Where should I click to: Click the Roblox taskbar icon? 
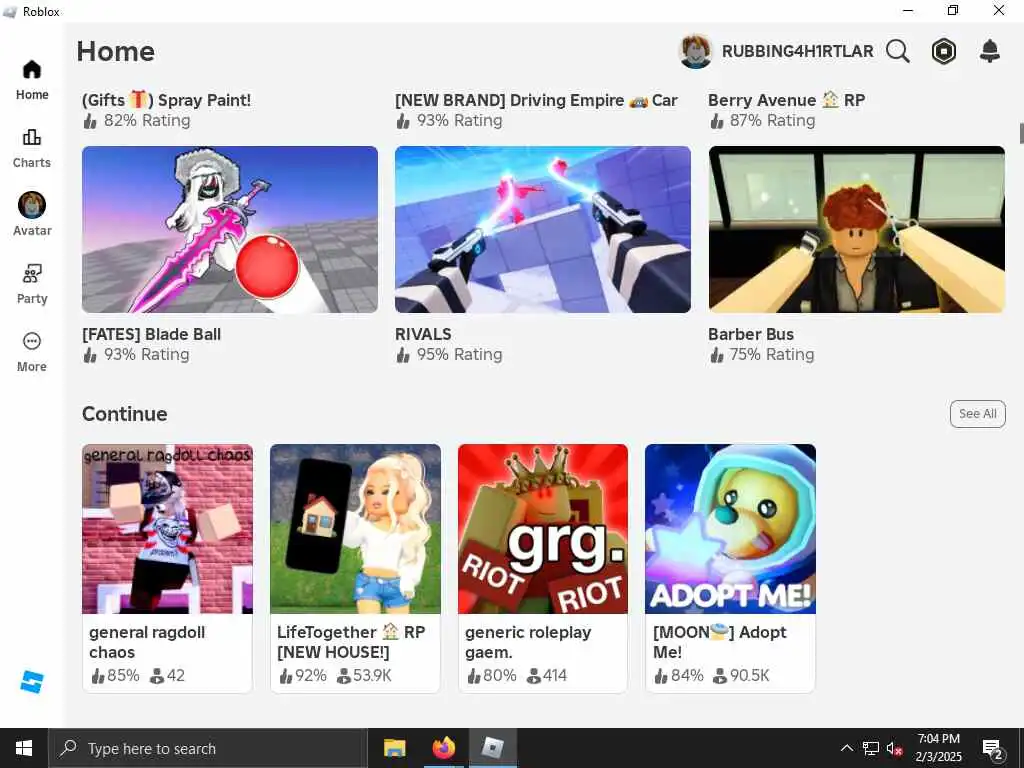(x=492, y=748)
